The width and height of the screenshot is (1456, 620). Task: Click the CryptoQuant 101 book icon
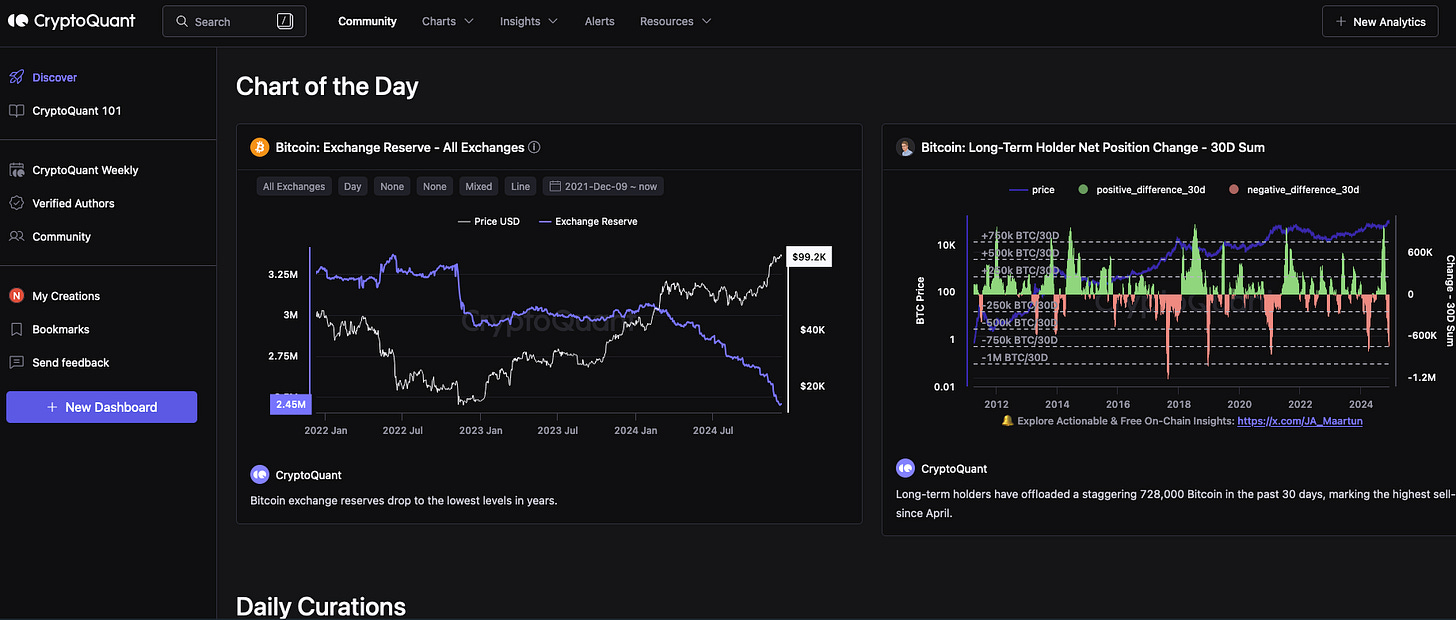pyautogui.click(x=16, y=111)
